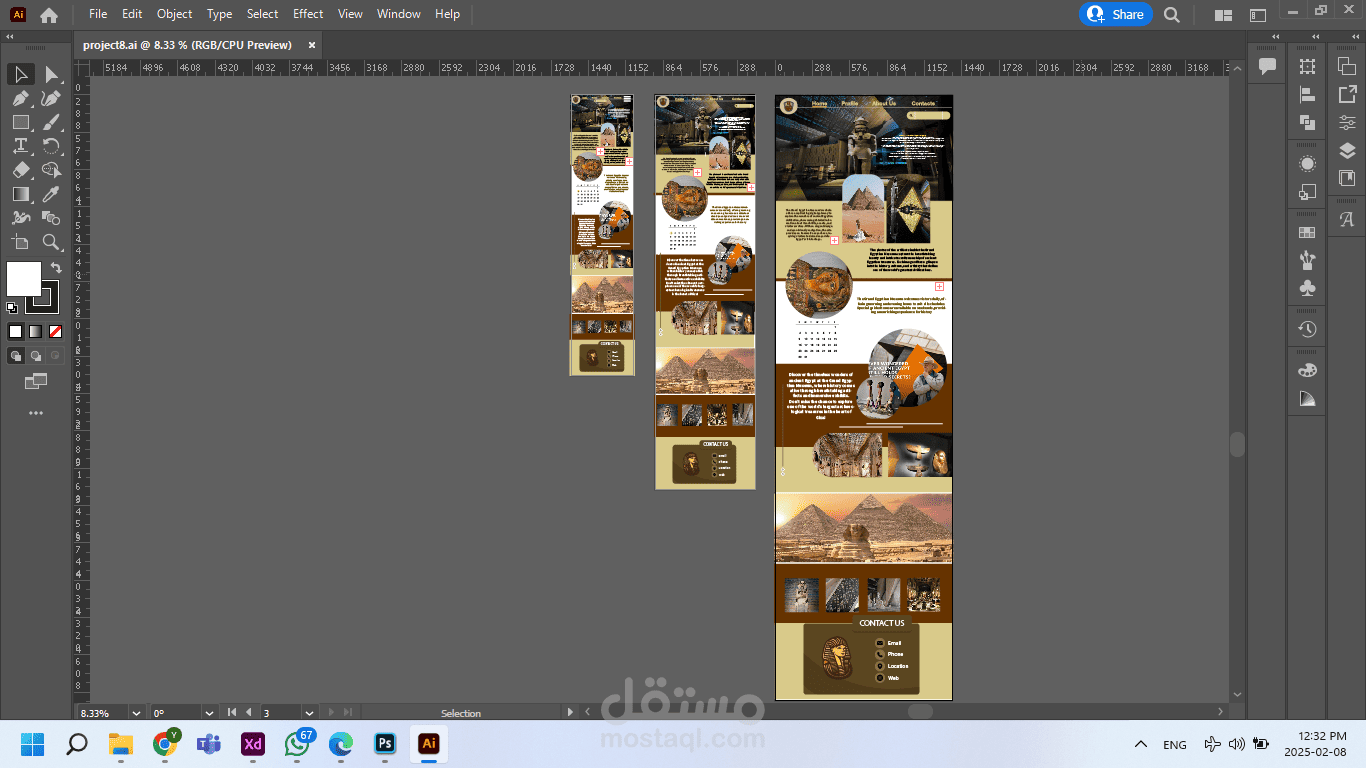Select the Shape Builder tool
Image resolution: width=1366 pixels, height=768 pixels.
[52, 171]
